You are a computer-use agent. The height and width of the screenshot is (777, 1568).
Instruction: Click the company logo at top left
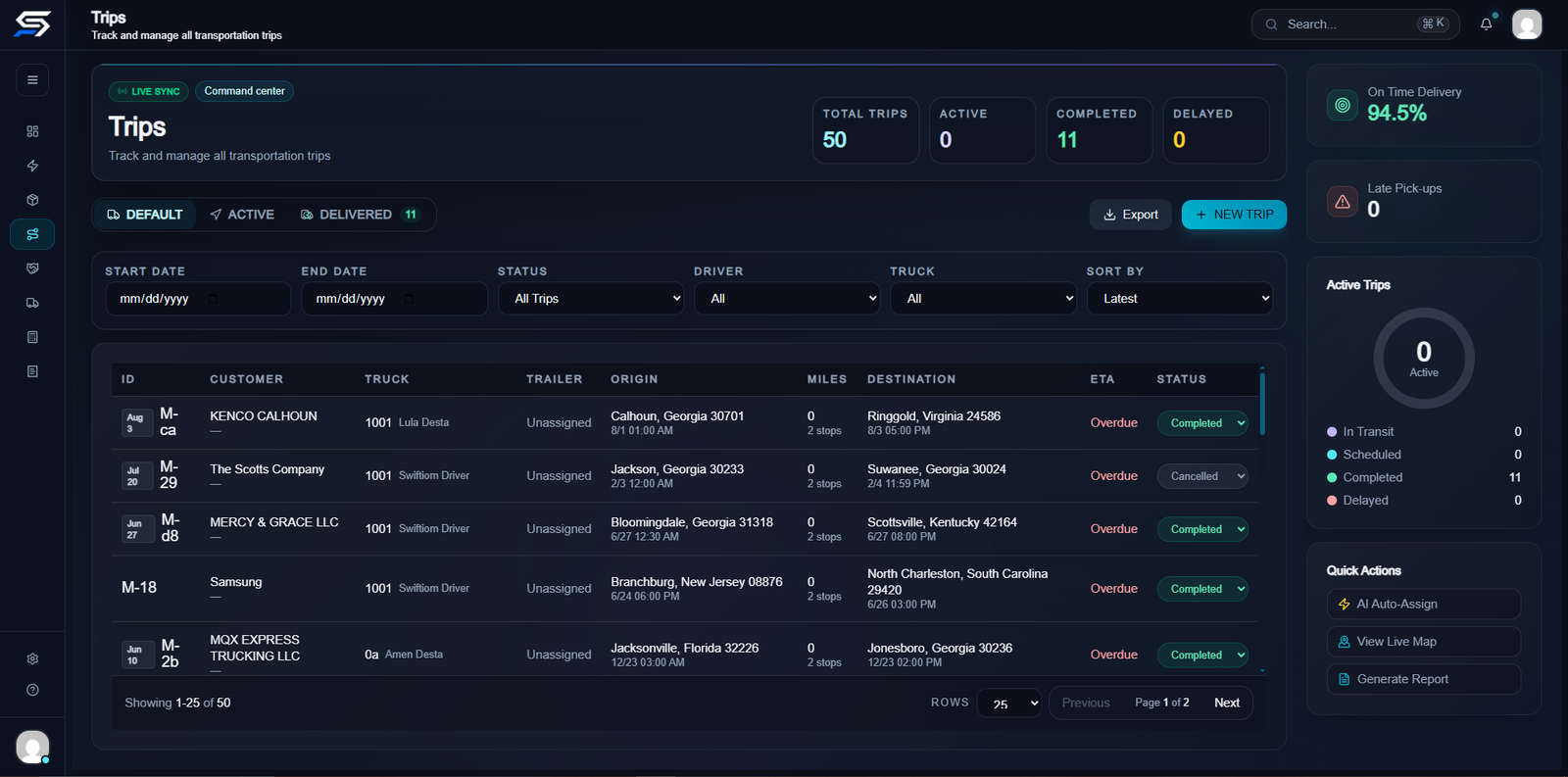point(32,24)
